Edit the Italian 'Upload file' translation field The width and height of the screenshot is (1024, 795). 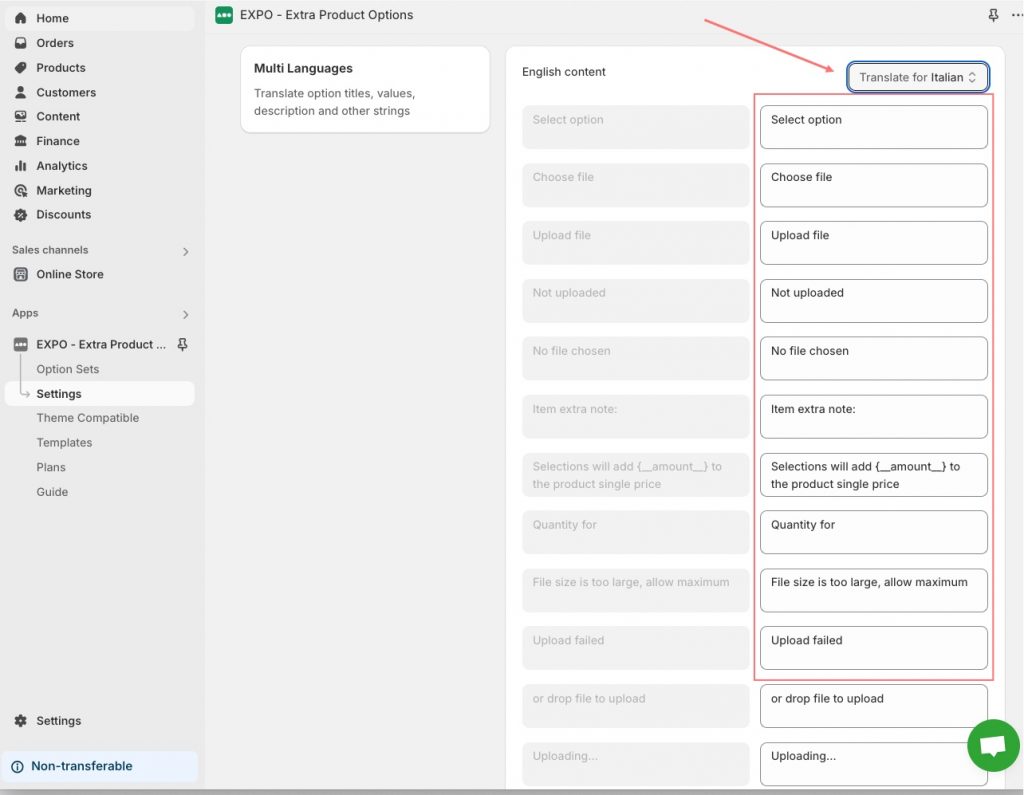873,243
